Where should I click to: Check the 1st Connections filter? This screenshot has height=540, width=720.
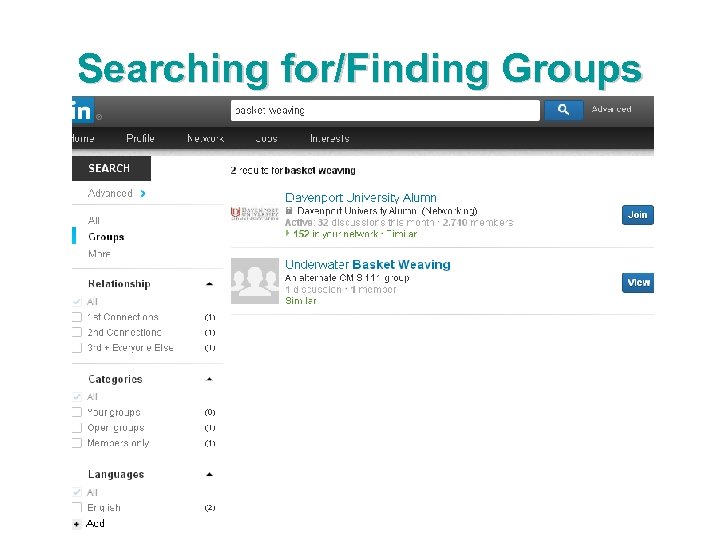[x=77, y=317]
